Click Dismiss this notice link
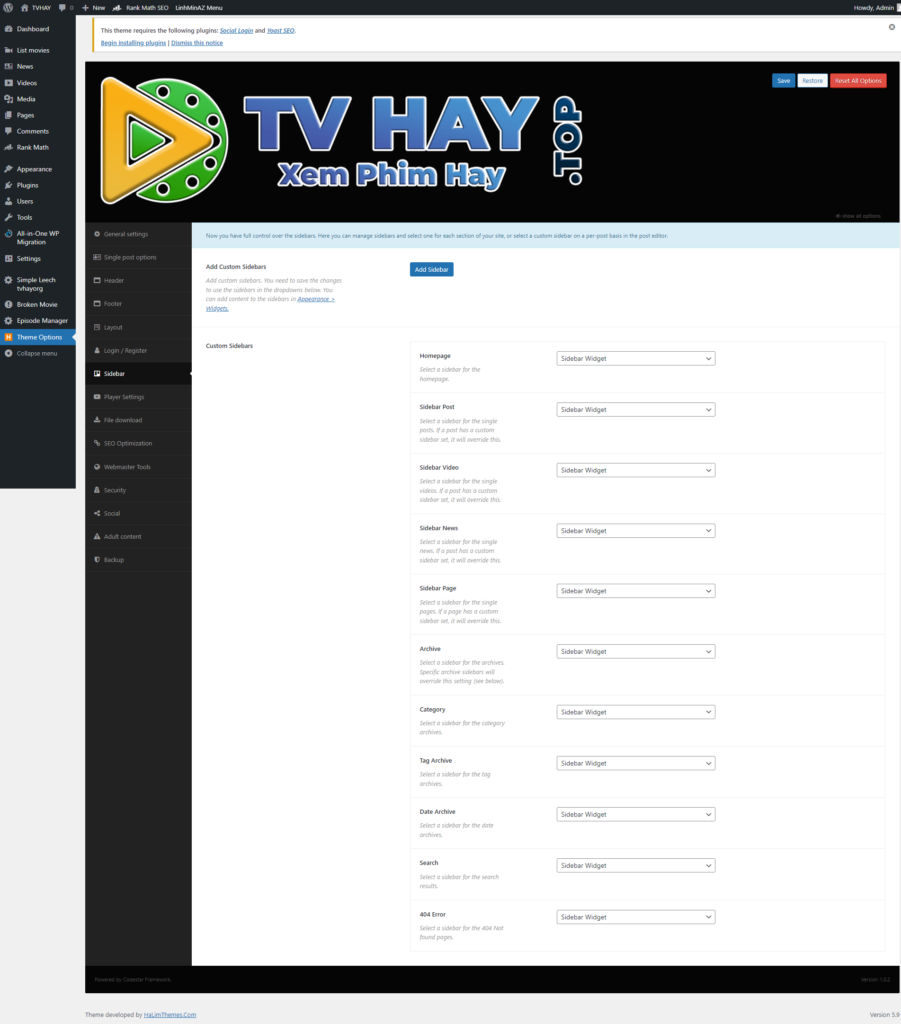 197,43
